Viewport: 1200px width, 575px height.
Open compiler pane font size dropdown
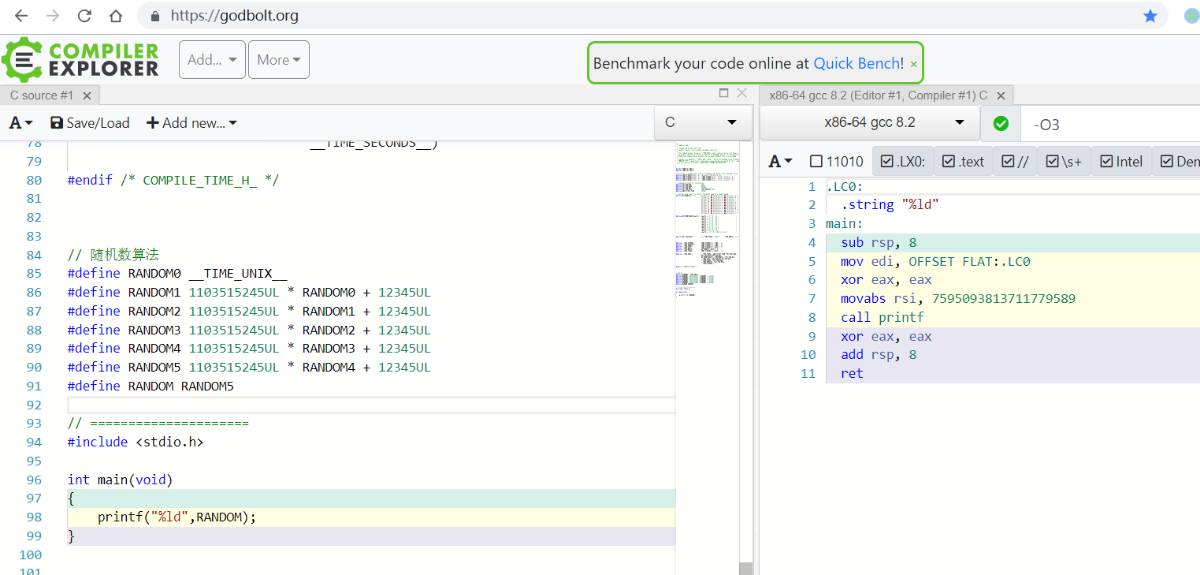(781, 161)
